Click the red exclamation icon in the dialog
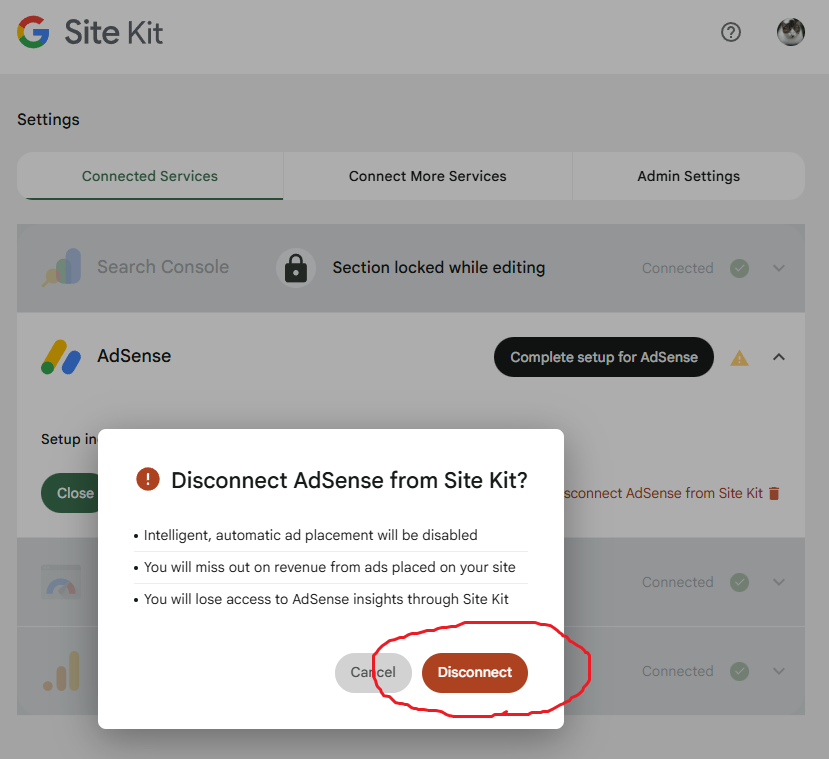 tap(148, 480)
